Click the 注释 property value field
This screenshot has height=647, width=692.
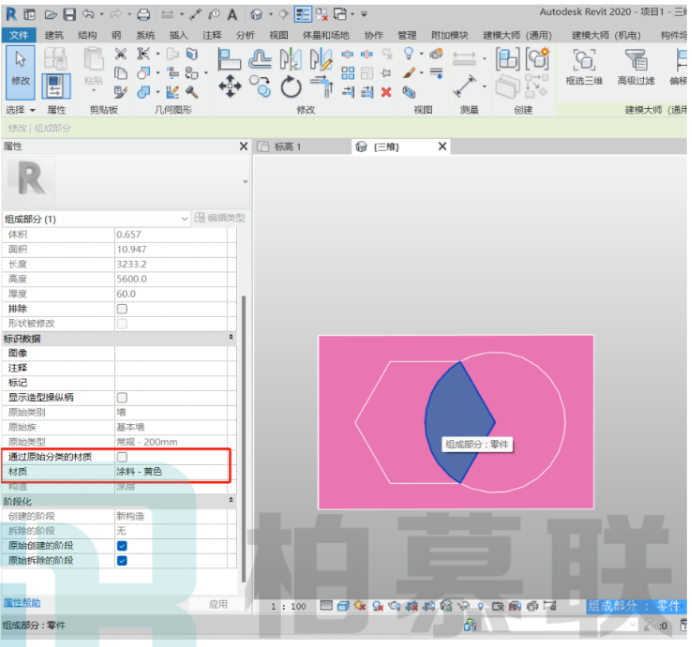point(171,368)
